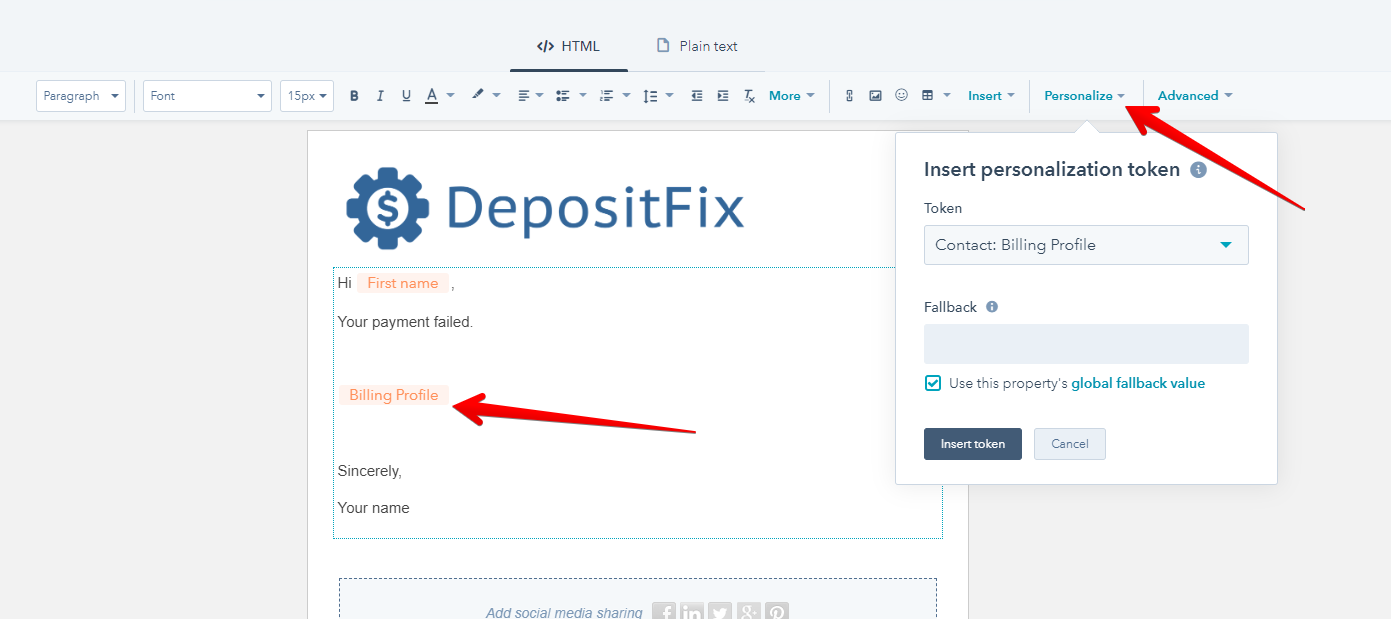The width and height of the screenshot is (1391, 619).
Task: Click the table icon
Action: tap(927, 96)
